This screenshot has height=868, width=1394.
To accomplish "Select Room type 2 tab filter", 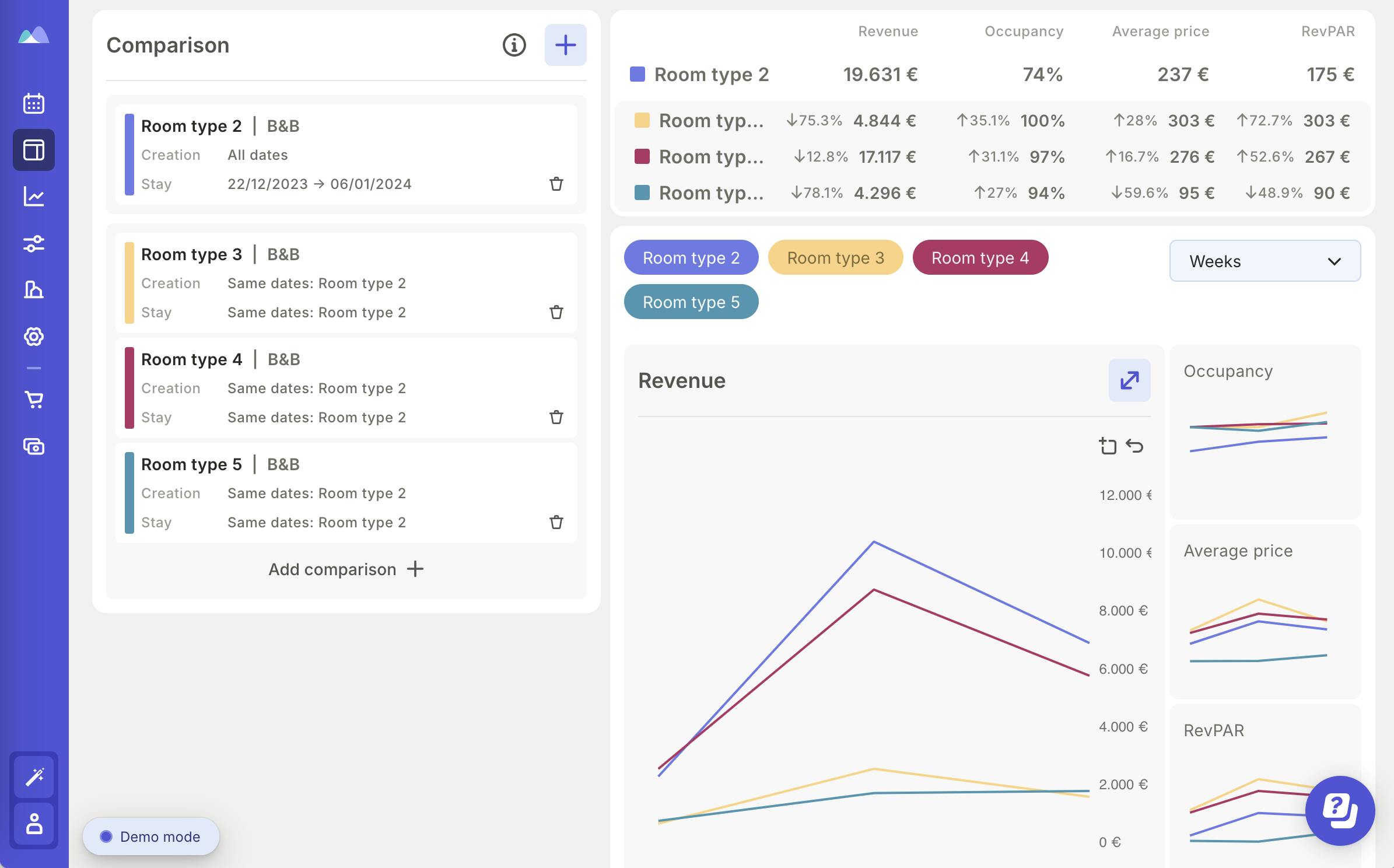I will (x=691, y=258).
